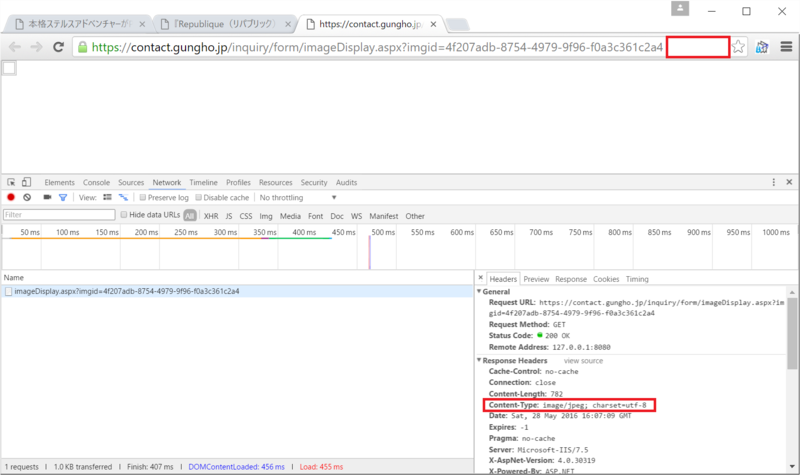
Task: Switch to the Timing tab of request
Action: (x=637, y=279)
